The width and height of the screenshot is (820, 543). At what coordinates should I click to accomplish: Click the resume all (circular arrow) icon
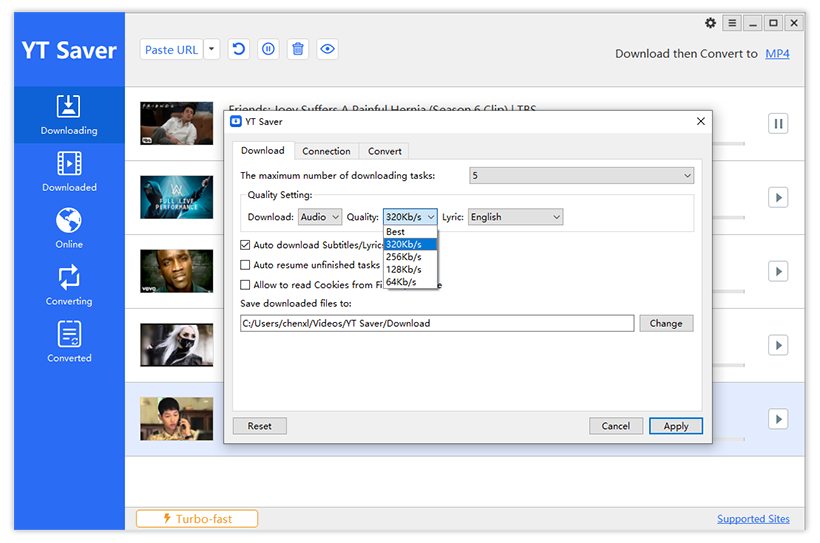coord(238,49)
